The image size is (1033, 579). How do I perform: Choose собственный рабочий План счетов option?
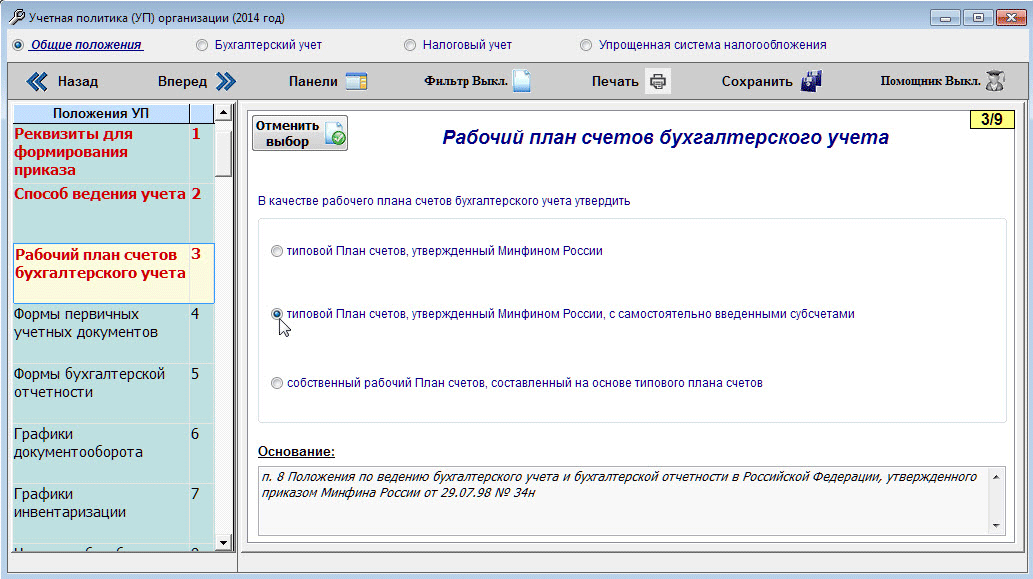(277, 383)
